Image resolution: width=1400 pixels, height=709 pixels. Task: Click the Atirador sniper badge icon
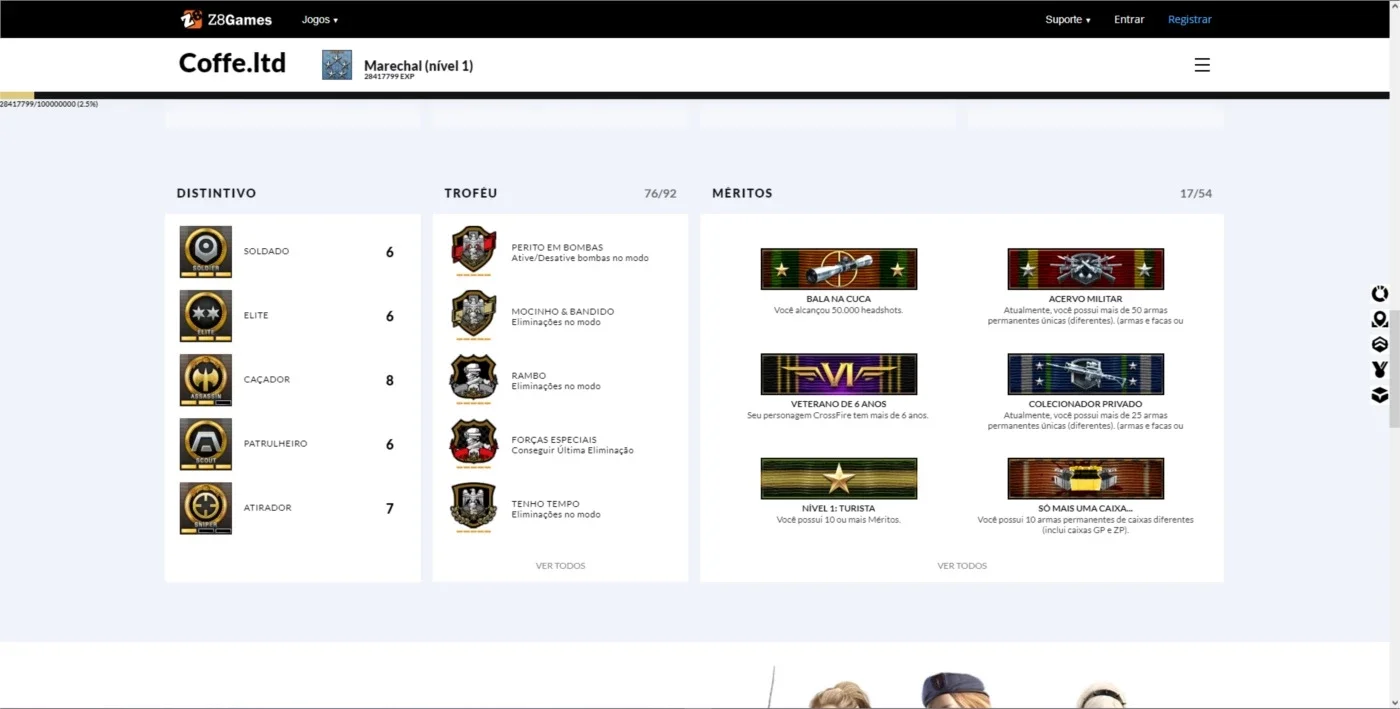tap(206, 508)
